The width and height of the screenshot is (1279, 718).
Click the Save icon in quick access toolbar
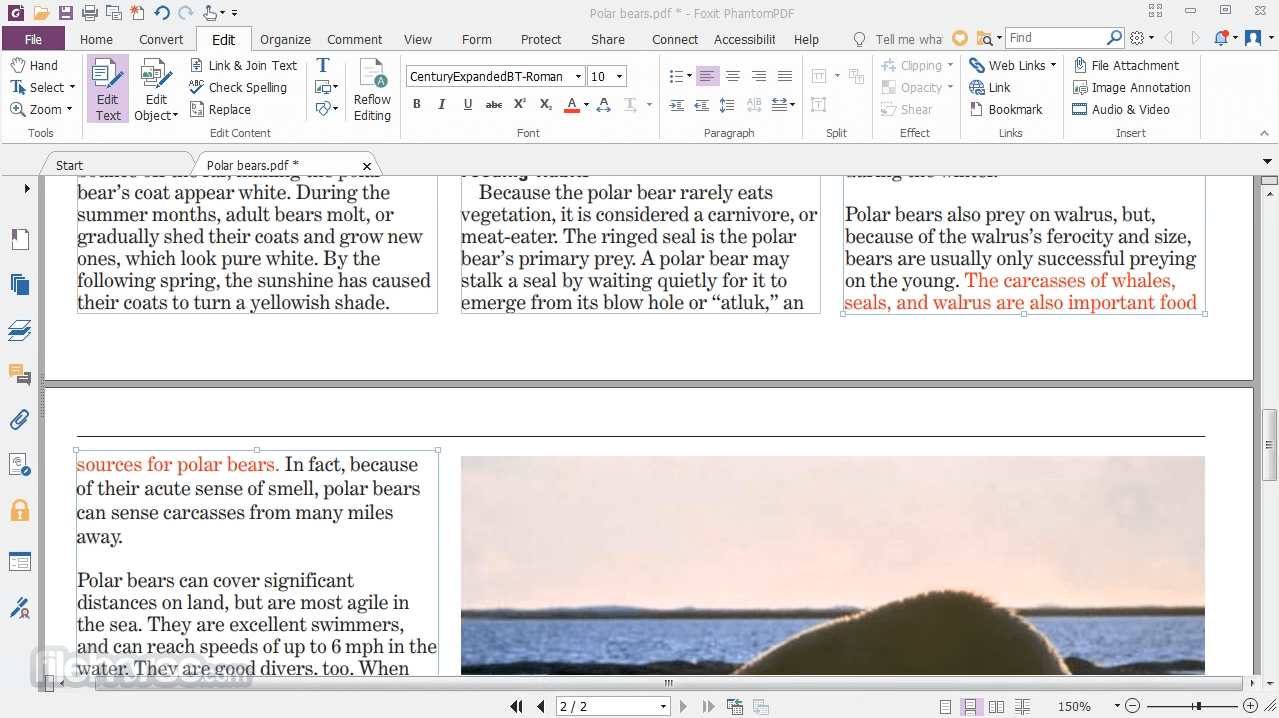65,13
